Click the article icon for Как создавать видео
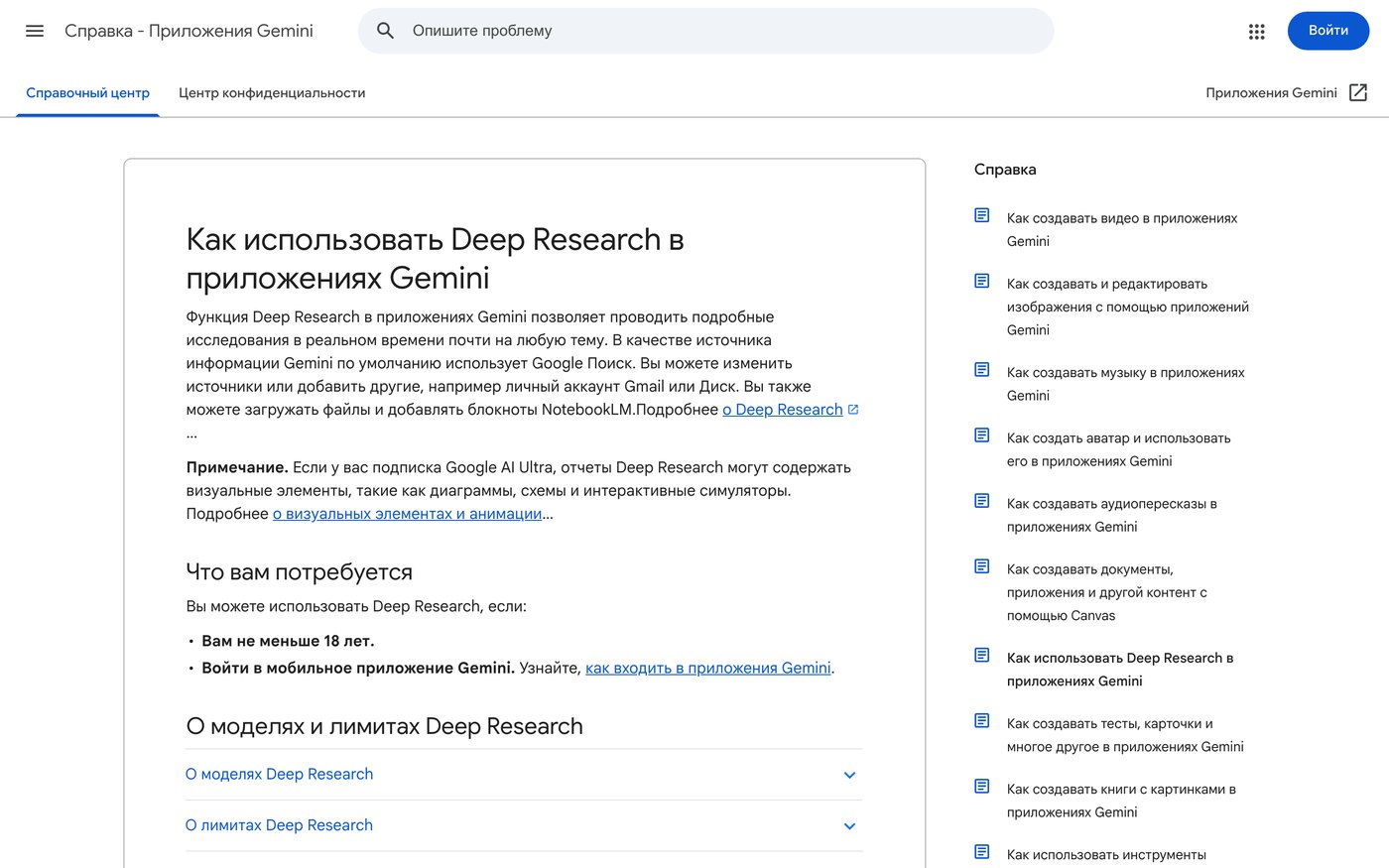 tap(982, 215)
